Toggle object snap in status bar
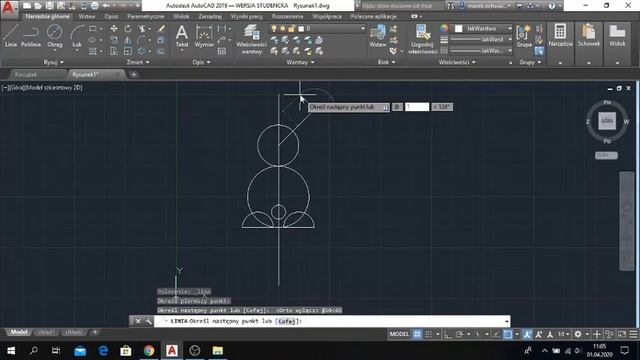The height and width of the screenshot is (360, 640). [x=507, y=334]
